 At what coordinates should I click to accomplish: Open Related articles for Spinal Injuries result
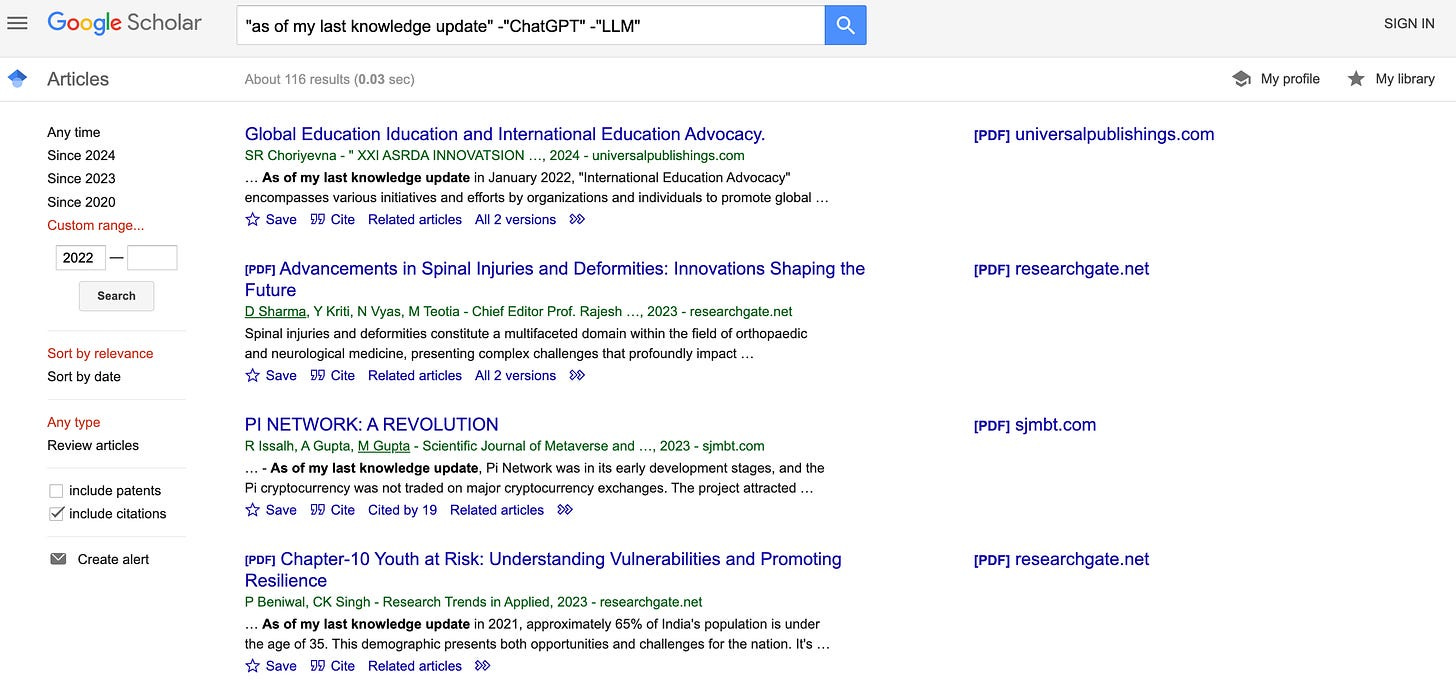[x=415, y=375]
